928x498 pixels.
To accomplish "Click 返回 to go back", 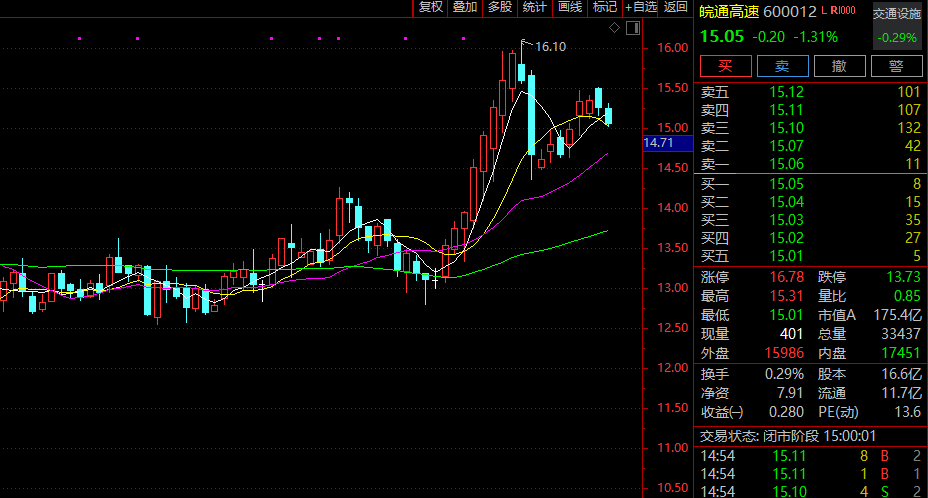I will (x=676, y=8).
